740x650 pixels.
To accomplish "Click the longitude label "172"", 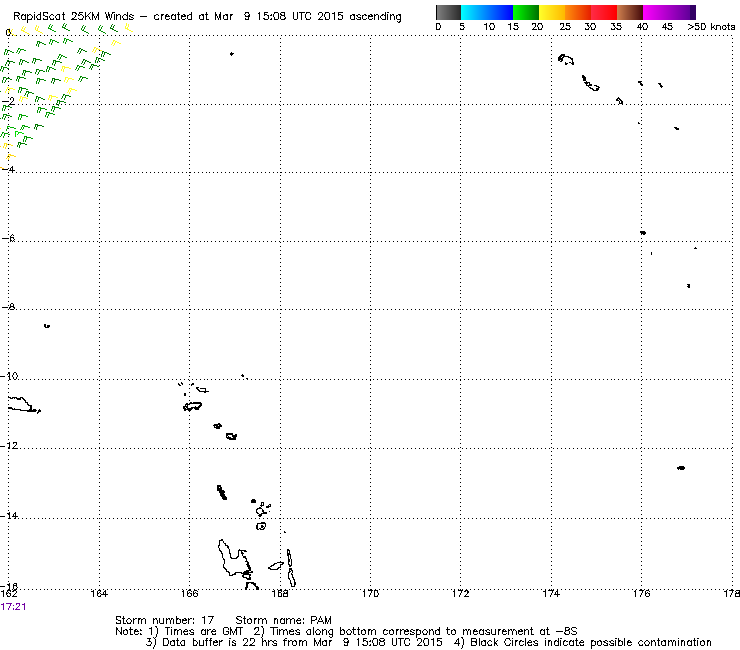I will point(461,593).
